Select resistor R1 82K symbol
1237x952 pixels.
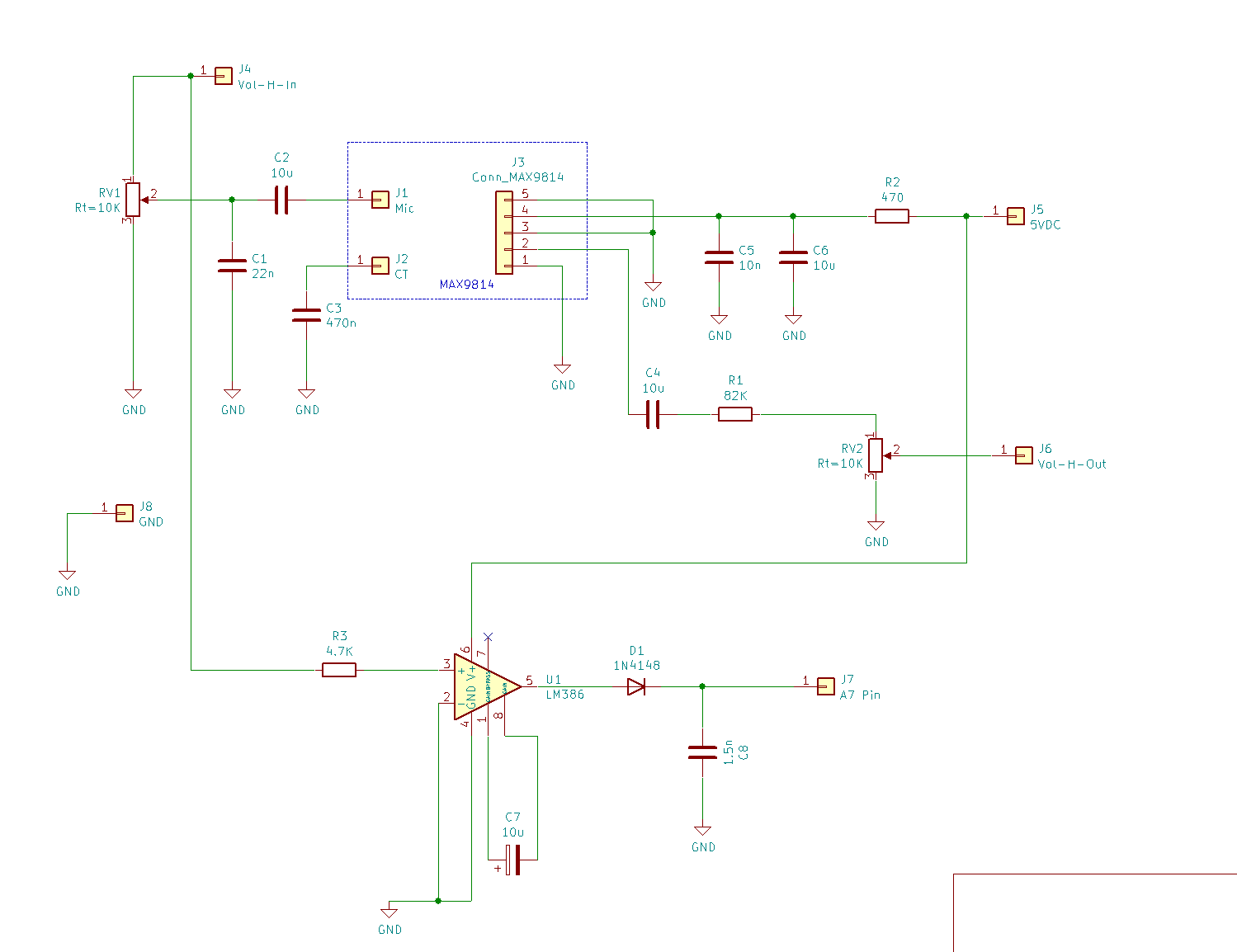(734, 414)
